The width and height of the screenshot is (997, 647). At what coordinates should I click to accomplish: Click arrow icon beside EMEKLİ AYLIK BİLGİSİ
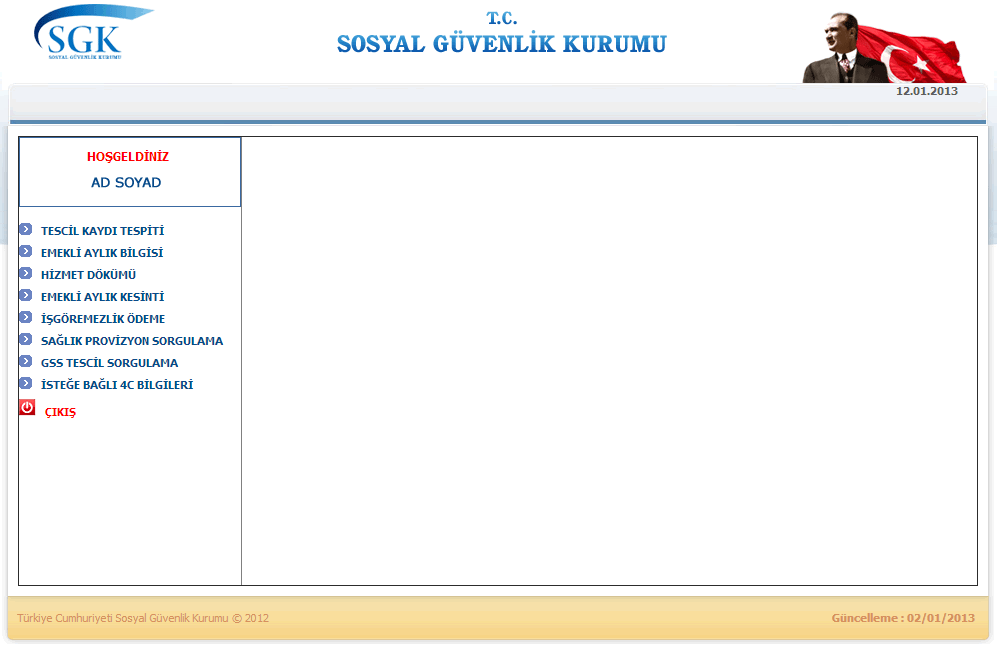[25, 251]
